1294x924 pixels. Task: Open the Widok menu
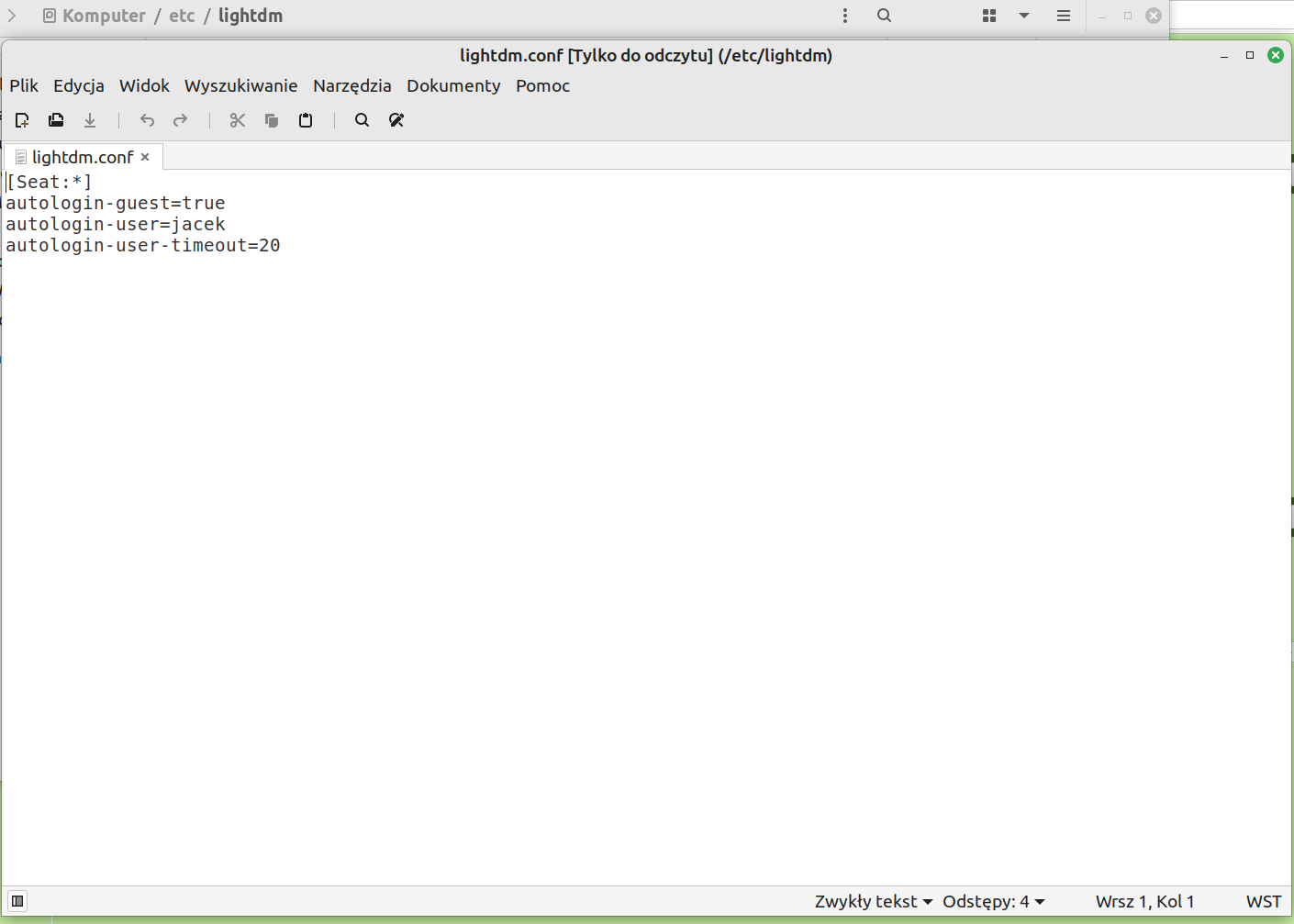pyautogui.click(x=144, y=85)
